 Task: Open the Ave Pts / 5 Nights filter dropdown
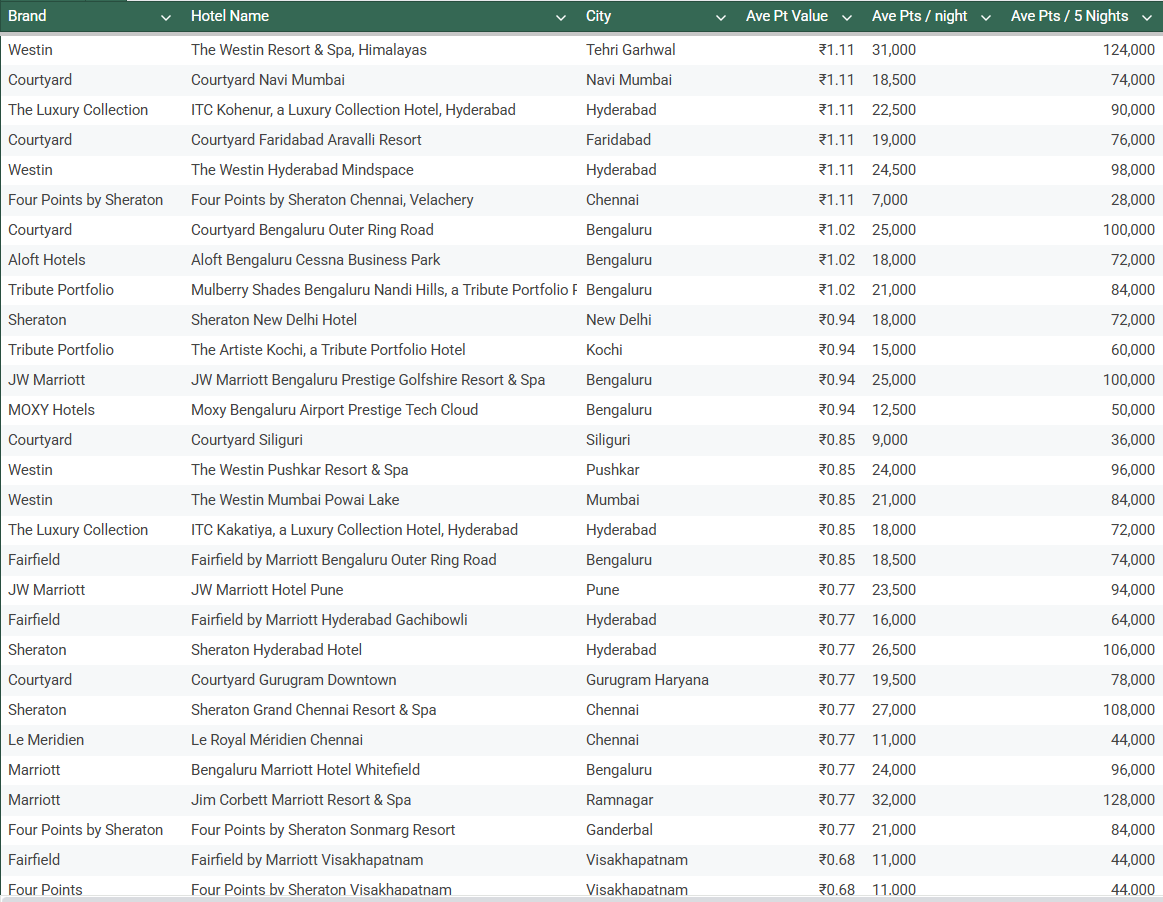(1147, 17)
